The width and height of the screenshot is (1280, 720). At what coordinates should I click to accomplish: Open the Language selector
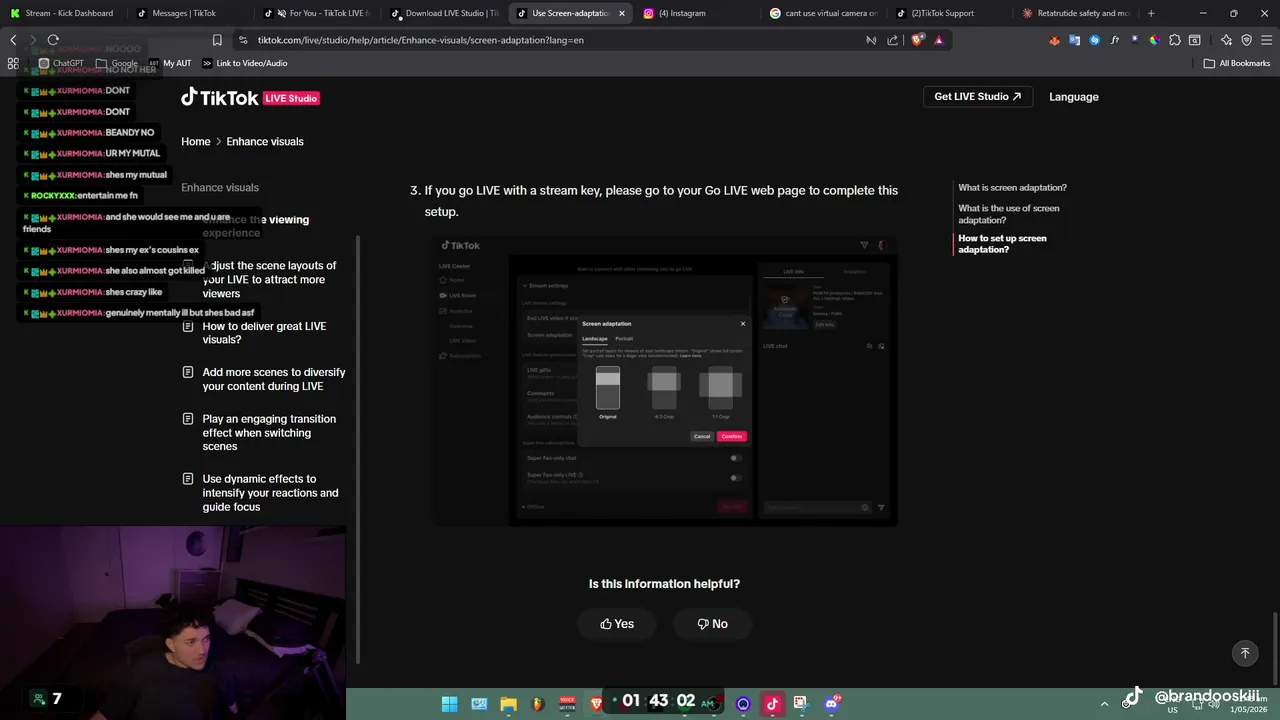(x=1074, y=97)
